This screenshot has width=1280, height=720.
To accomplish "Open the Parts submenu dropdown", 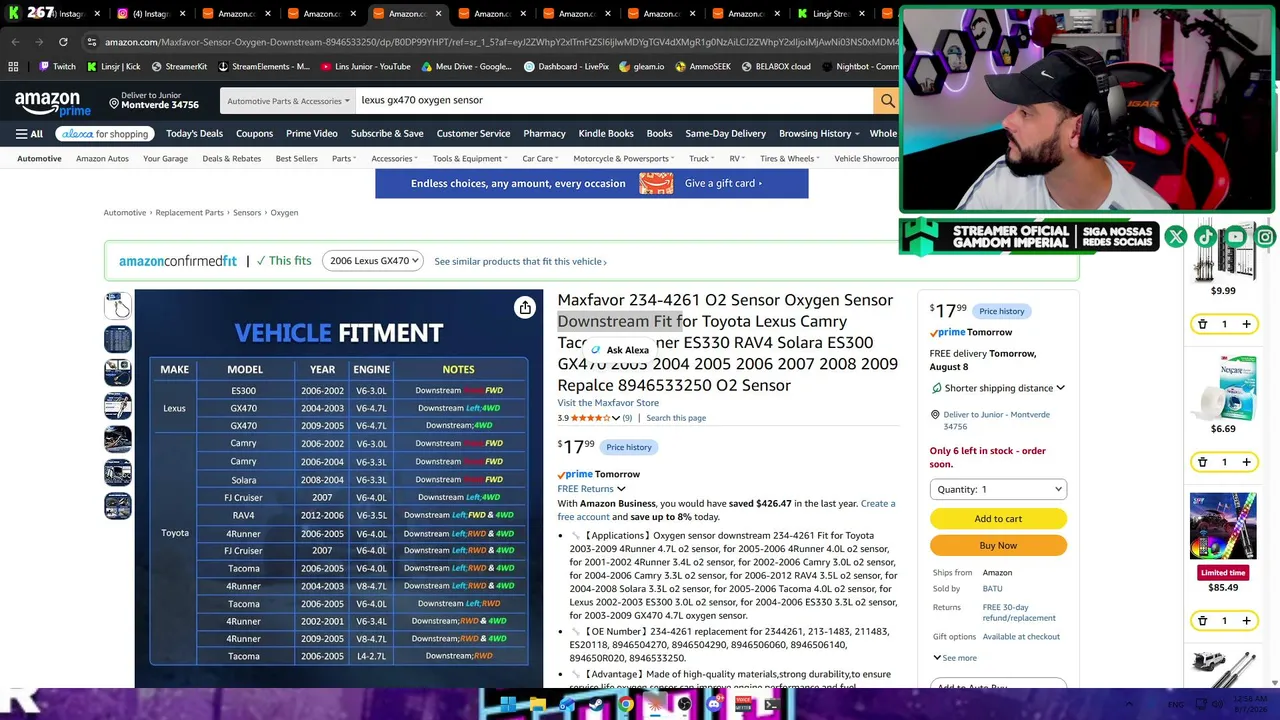I will (x=345, y=159).
